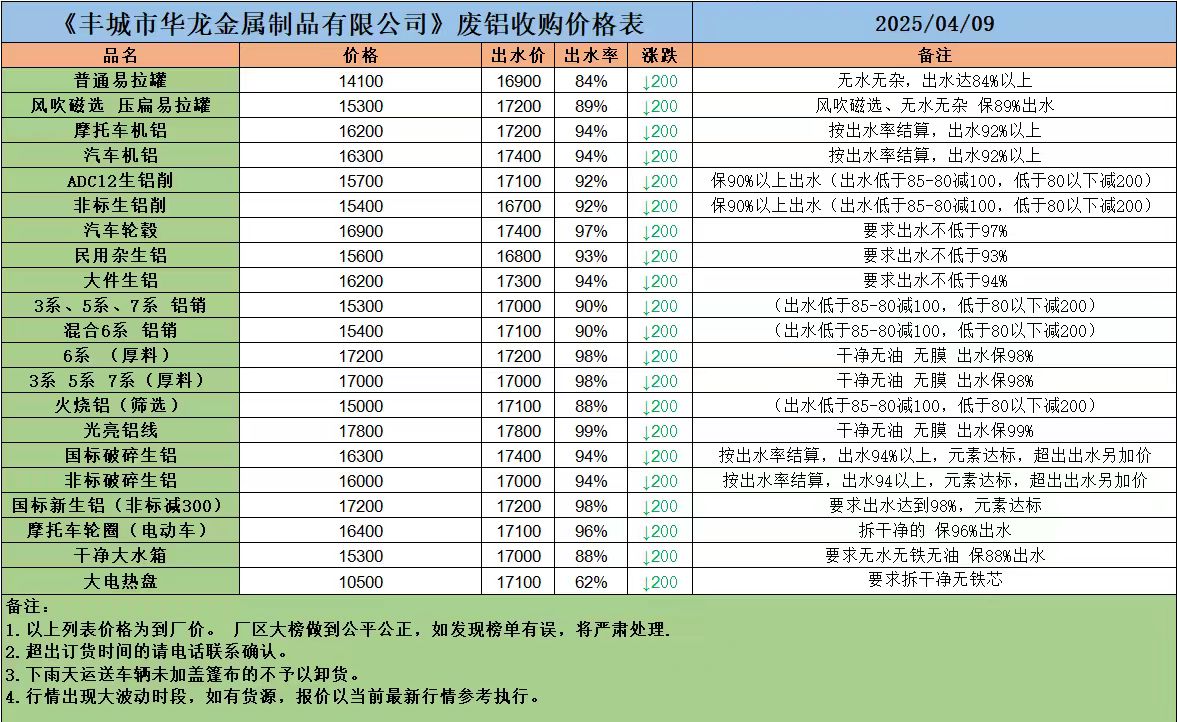This screenshot has height=722, width=1177.
Task: Click 97% 出水率 in 汽车轮毂 row
Action: tap(591, 231)
